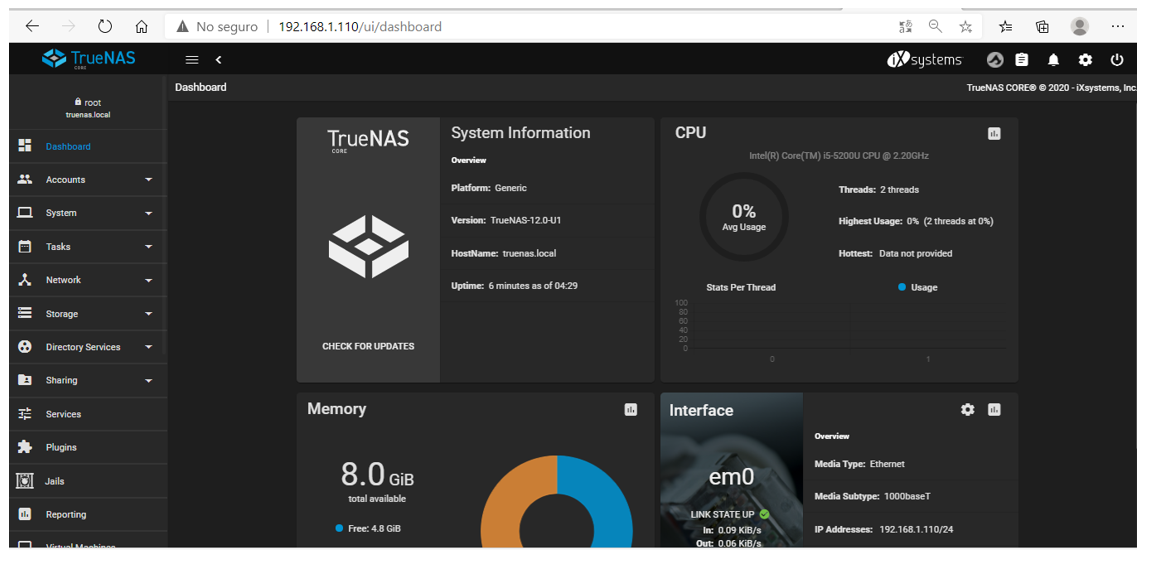Click the browser back arrow
This screenshot has height=567, width=1150.
click(32, 26)
